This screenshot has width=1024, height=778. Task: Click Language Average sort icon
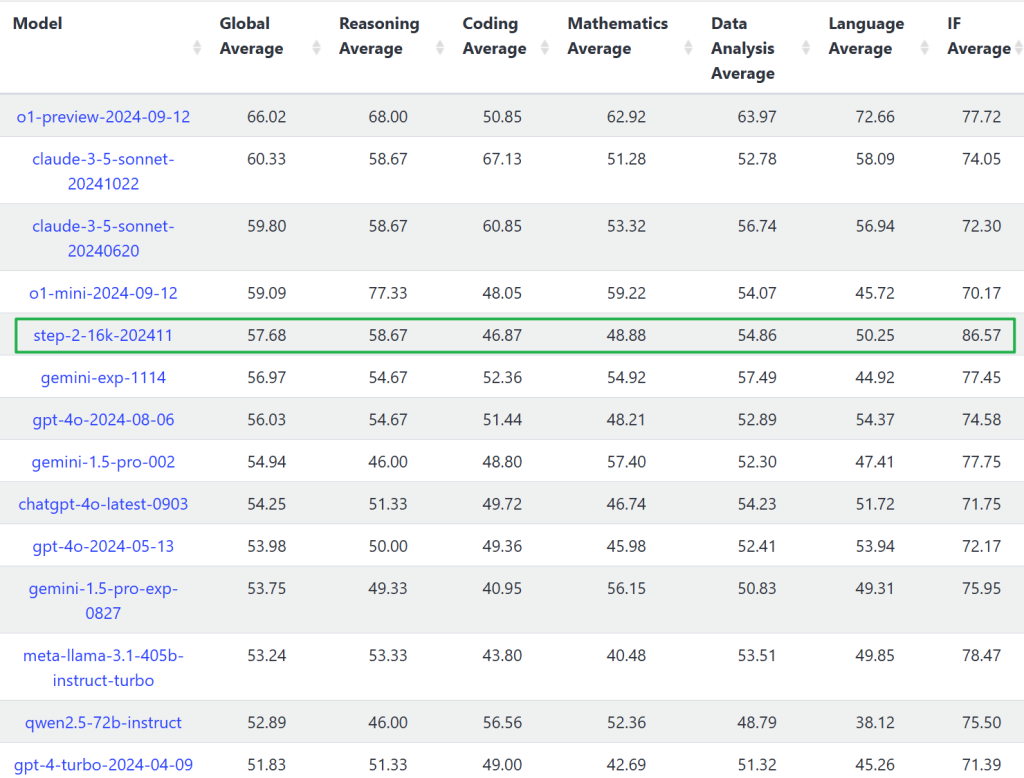(x=925, y=48)
